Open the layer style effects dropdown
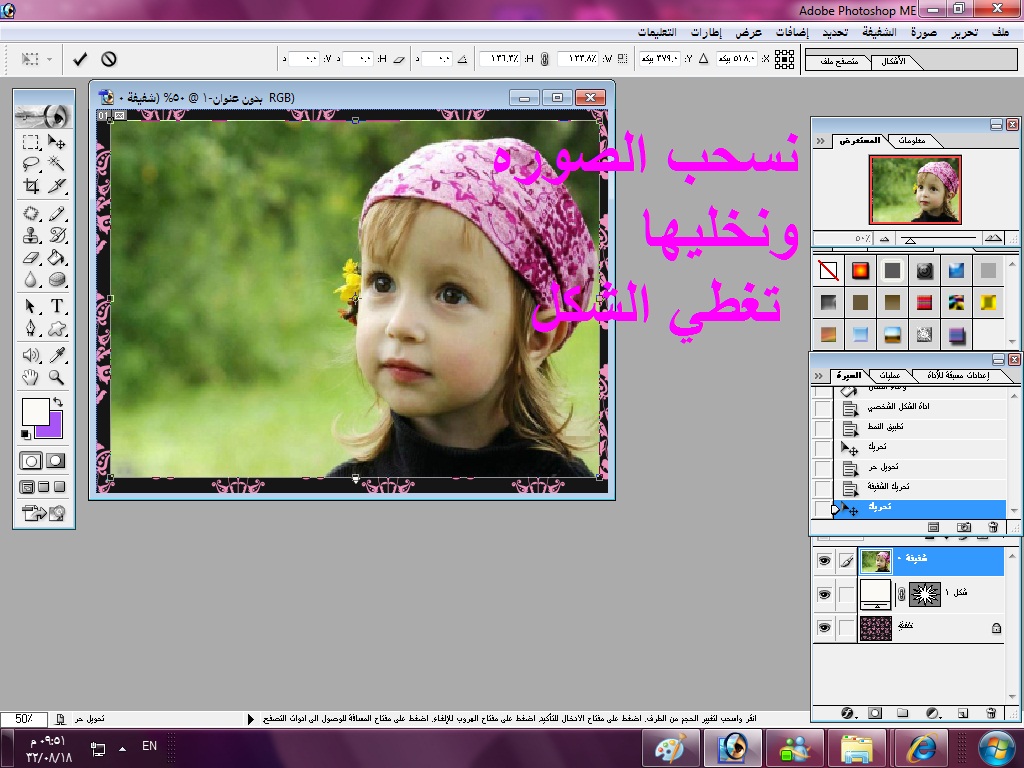Image resolution: width=1024 pixels, height=768 pixels. [848, 713]
